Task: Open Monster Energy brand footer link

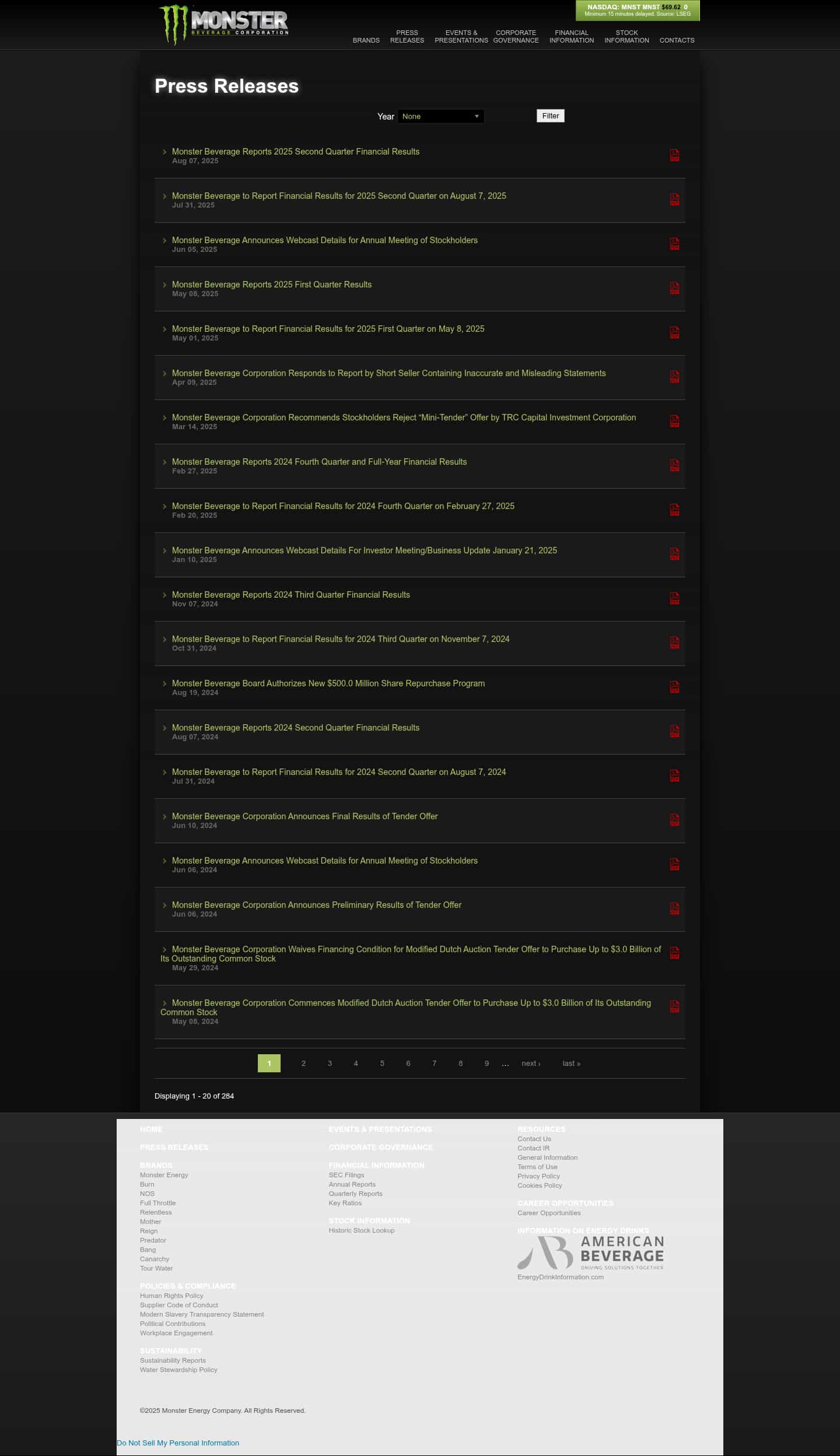Action: (x=164, y=1175)
